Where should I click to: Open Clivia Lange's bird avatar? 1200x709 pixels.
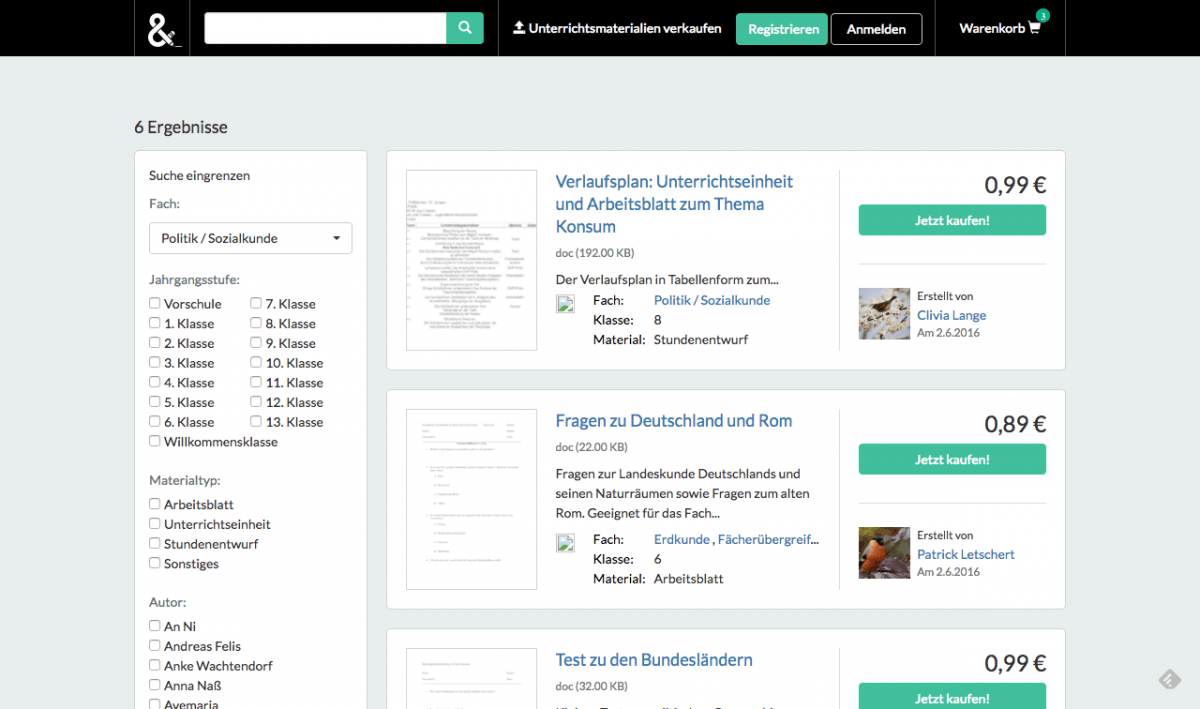click(884, 314)
